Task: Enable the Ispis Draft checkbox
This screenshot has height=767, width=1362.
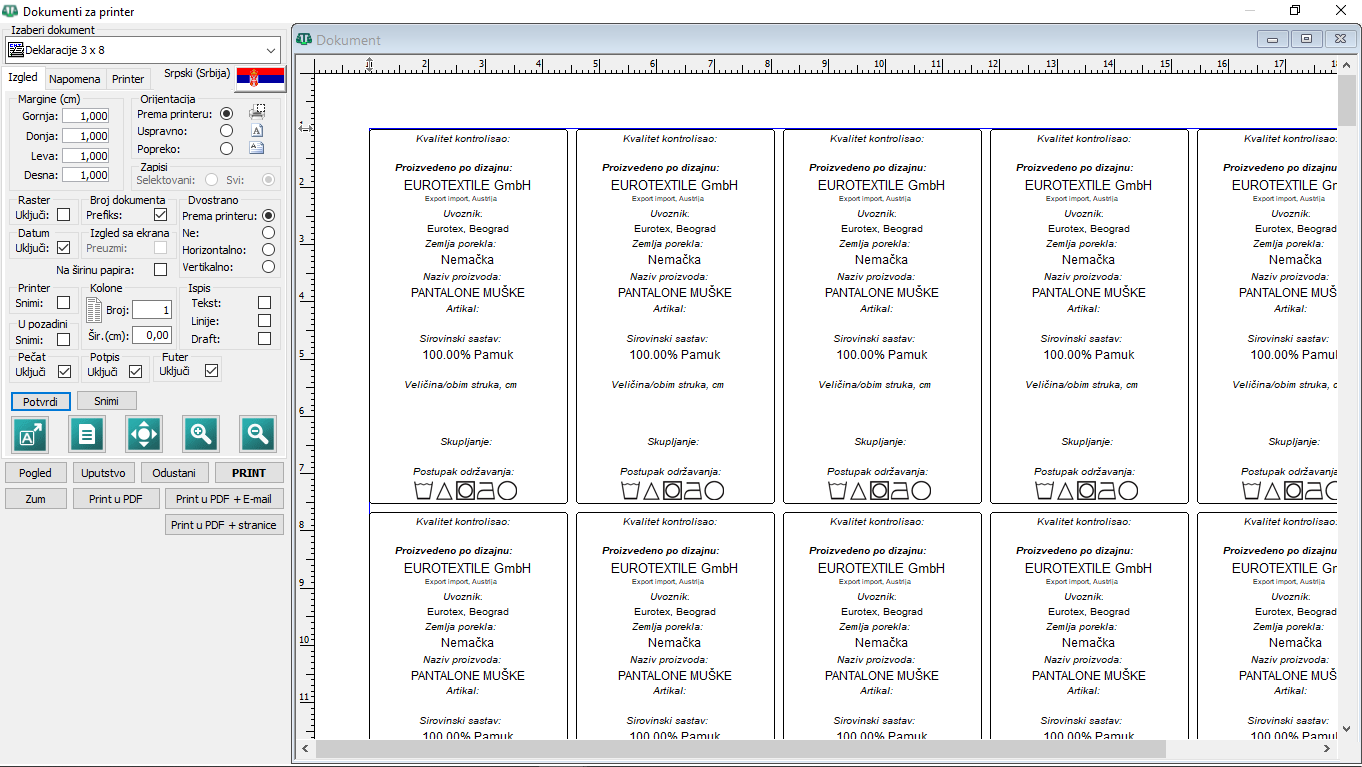Action: (x=264, y=339)
